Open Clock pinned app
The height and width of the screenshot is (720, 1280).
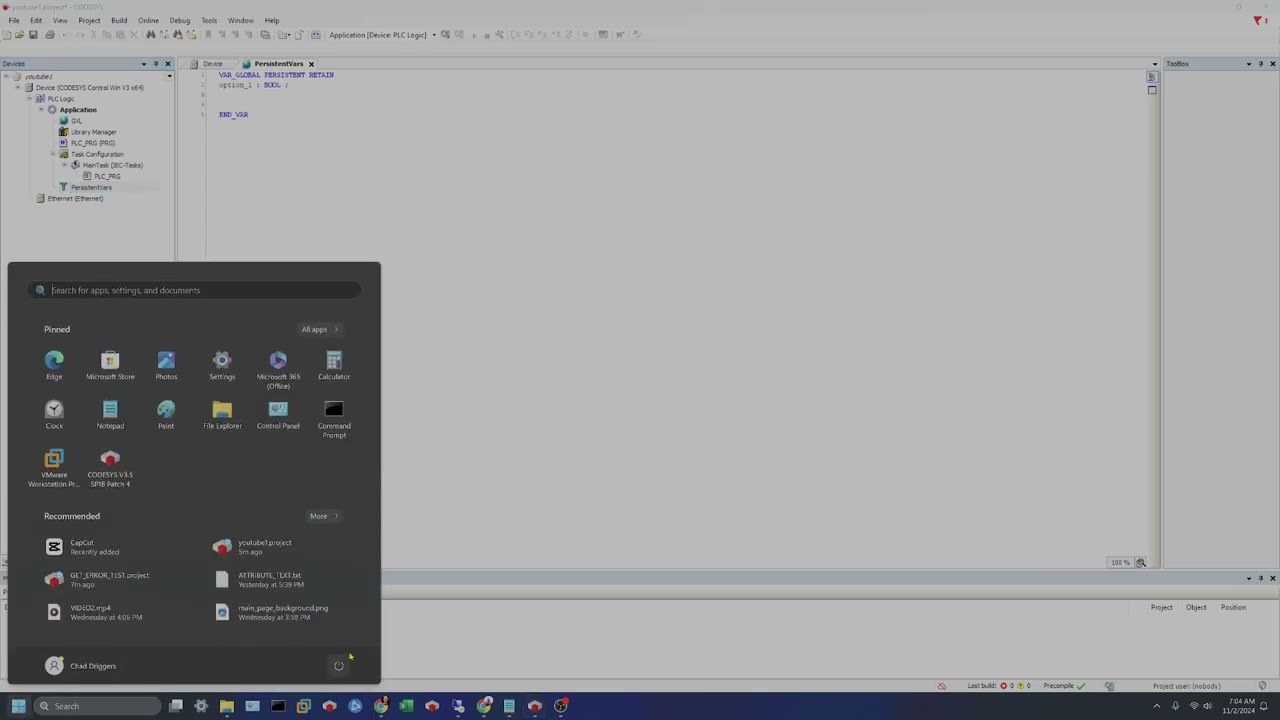(54, 414)
